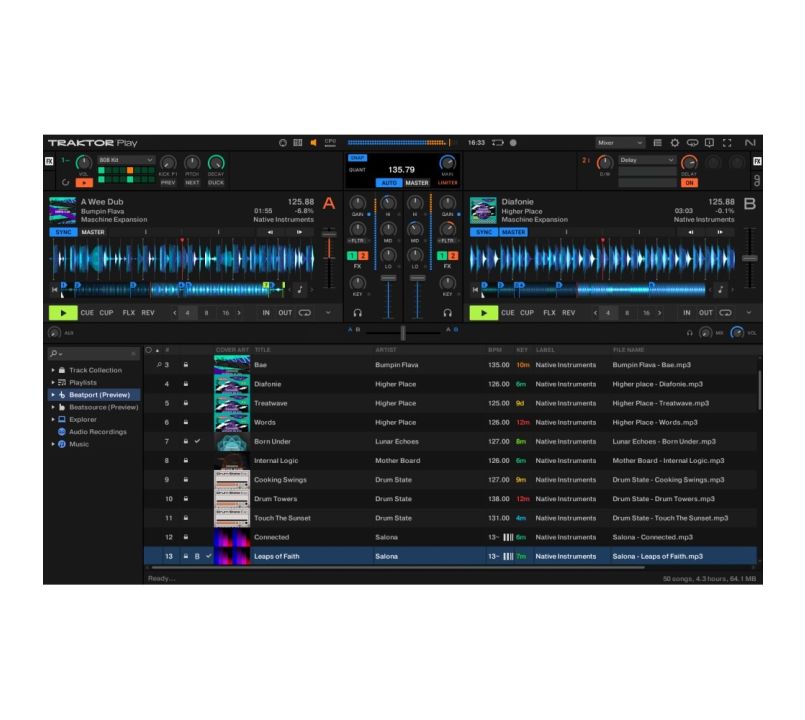This screenshot has width=805, height=720.
Task: Click the musical note icon on Deck B
Action: pyautogui.click(x=720, y=290)
